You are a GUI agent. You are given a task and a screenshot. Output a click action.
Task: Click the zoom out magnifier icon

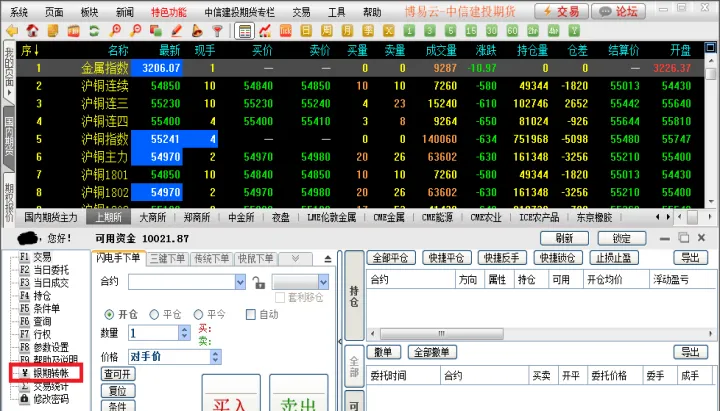tap(135, 31)
